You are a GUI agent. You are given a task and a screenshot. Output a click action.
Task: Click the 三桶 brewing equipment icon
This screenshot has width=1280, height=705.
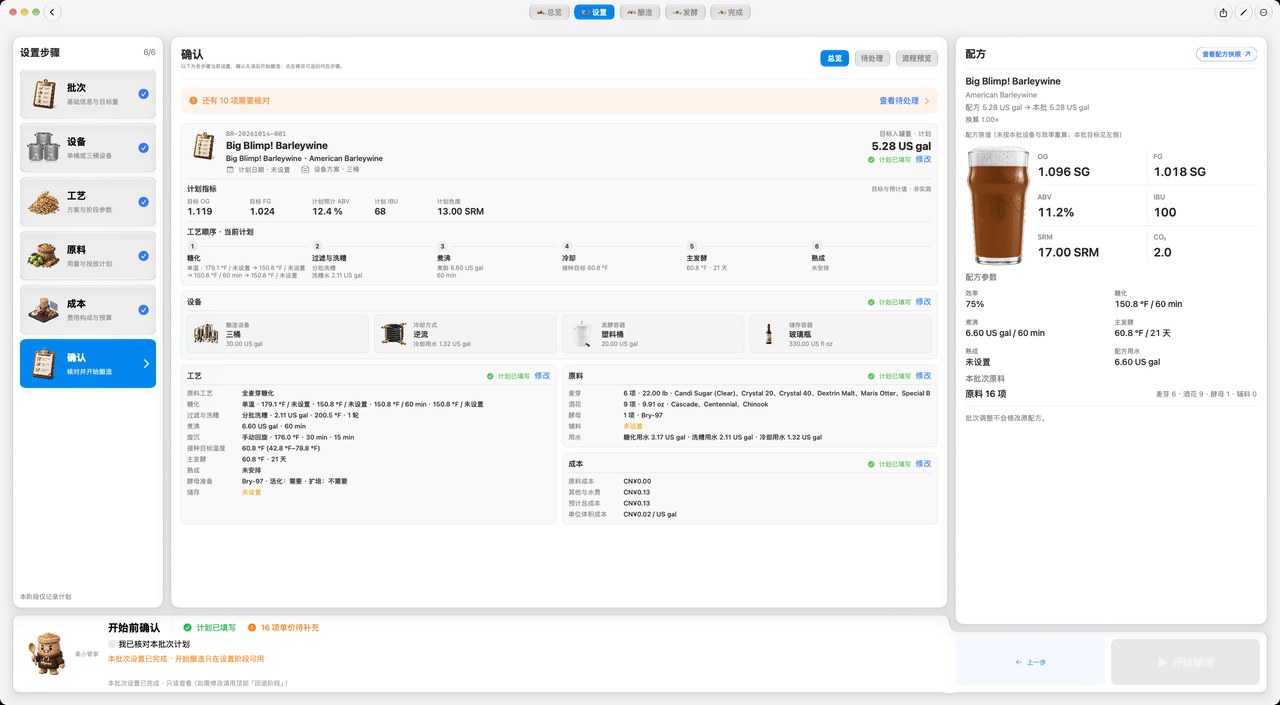[207, 334]
